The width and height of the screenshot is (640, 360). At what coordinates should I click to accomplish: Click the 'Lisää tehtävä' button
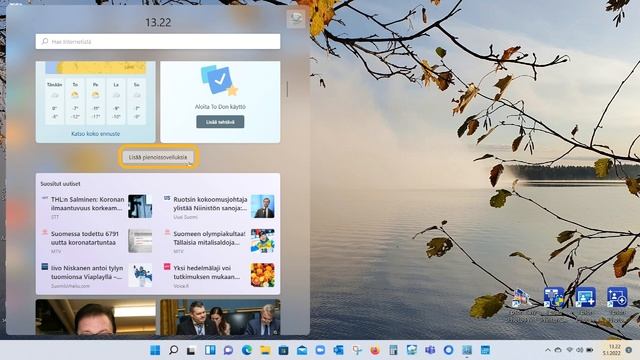click(220, 122)
